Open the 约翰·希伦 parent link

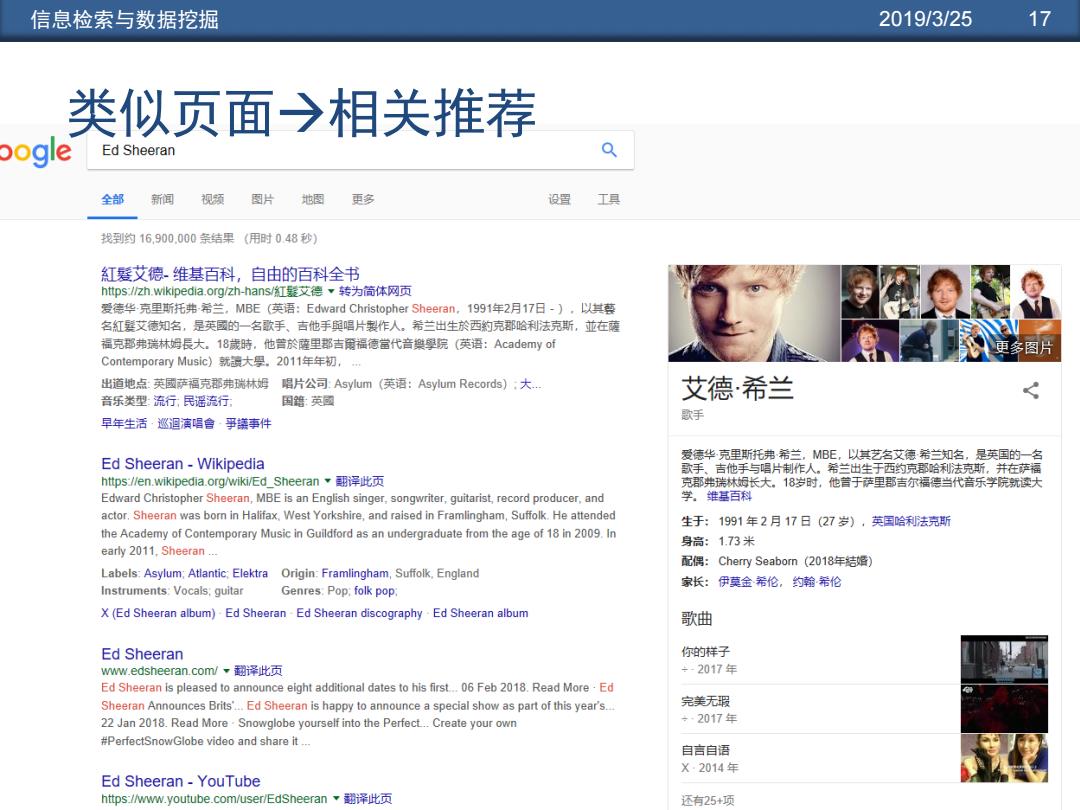click(817, 581)
